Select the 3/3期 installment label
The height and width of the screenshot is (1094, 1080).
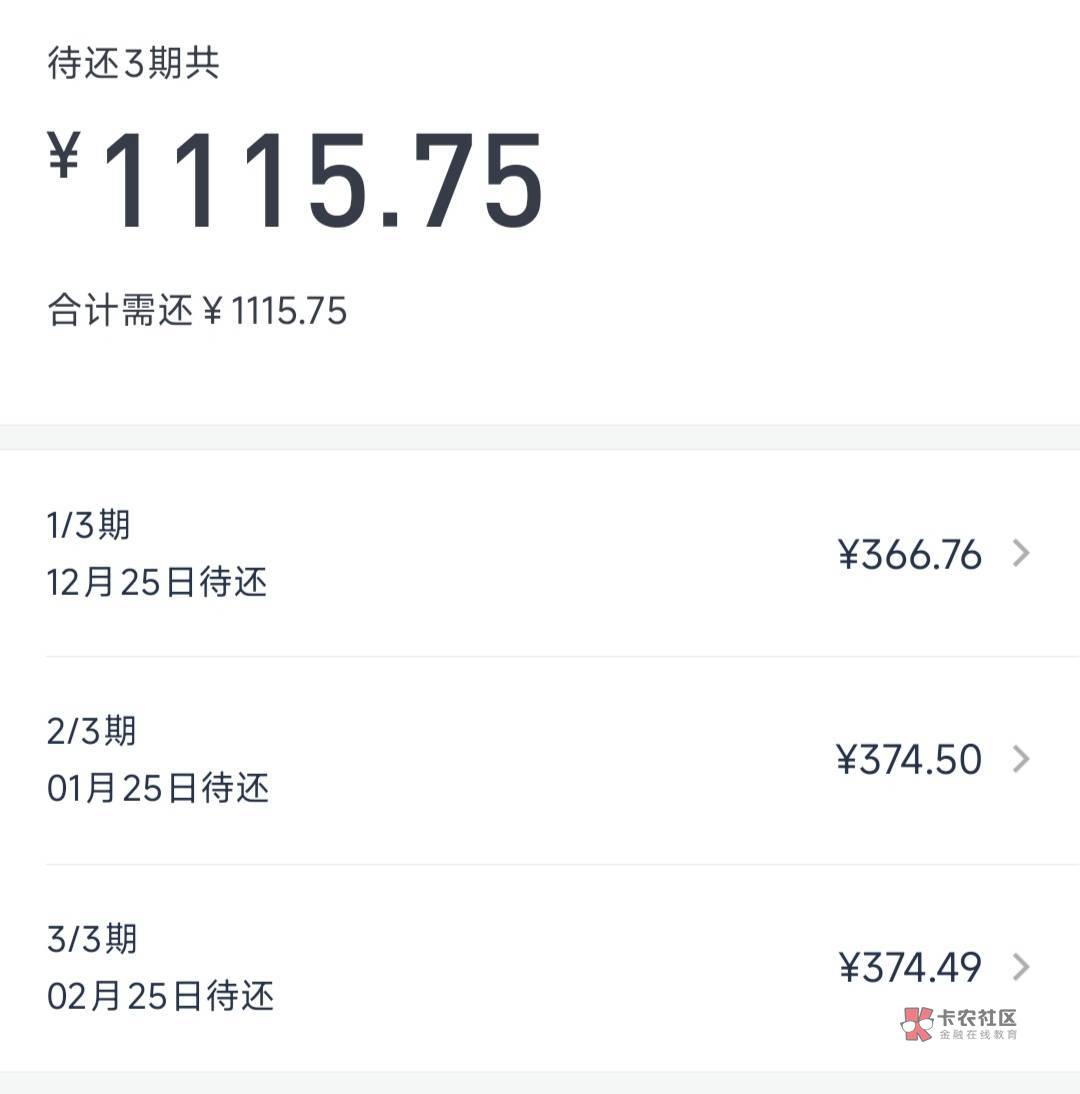click(92, 938)
